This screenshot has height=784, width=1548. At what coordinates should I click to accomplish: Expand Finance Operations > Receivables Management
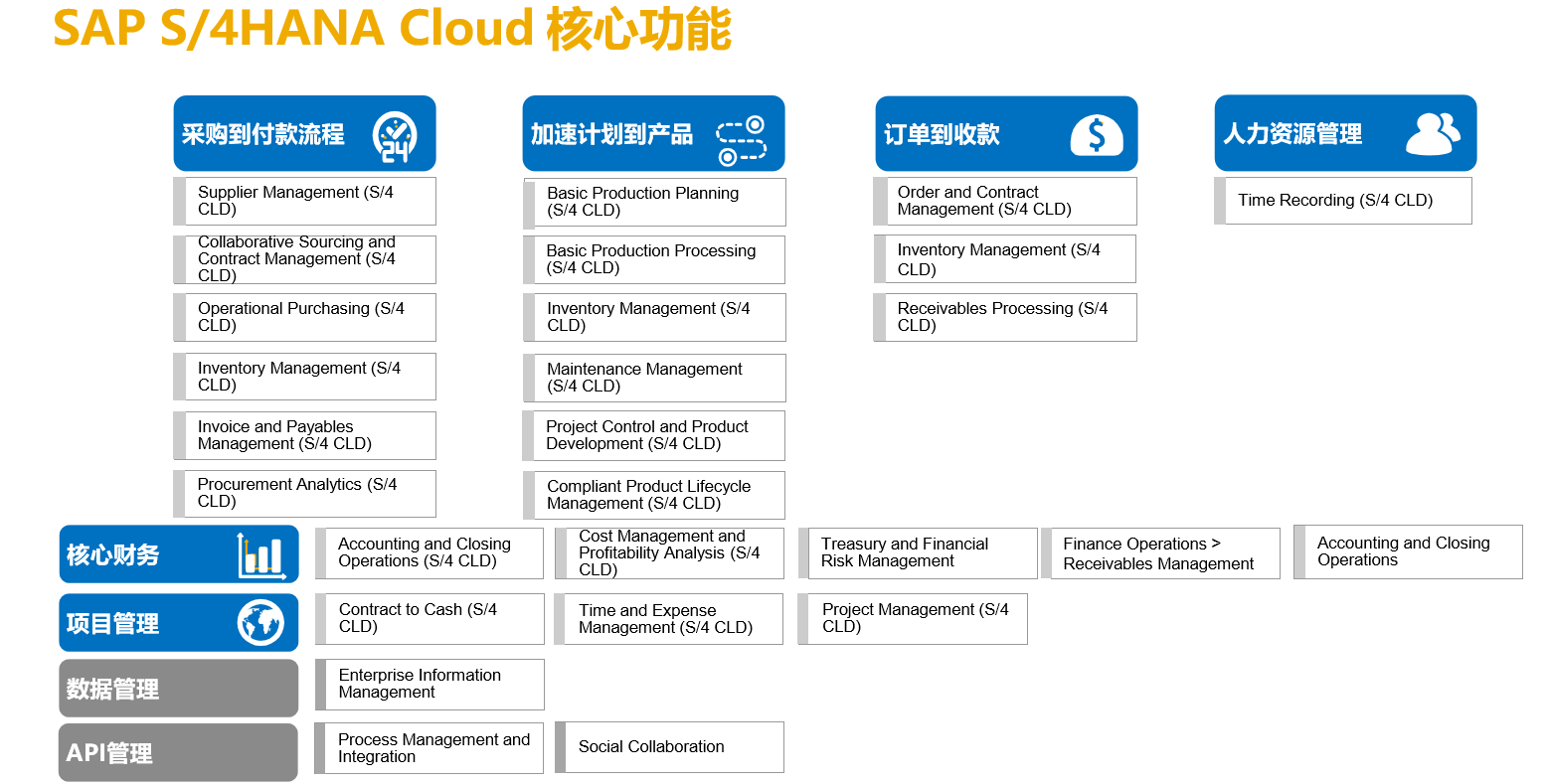(x=1163, y=553)
